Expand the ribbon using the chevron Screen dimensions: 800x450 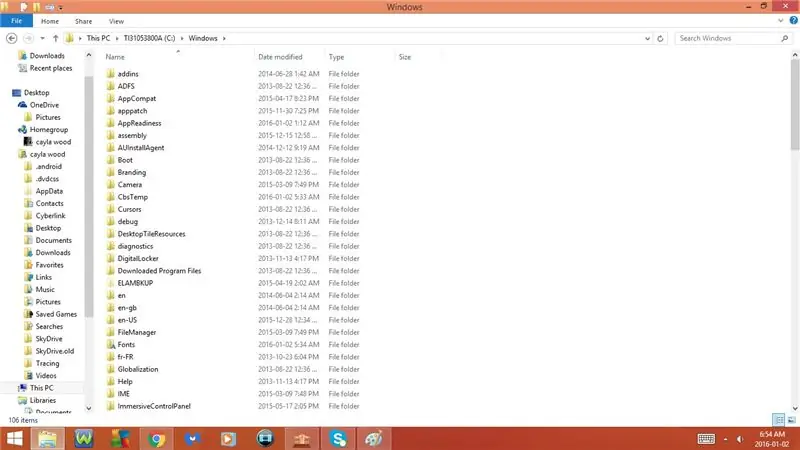pos(781,21)
